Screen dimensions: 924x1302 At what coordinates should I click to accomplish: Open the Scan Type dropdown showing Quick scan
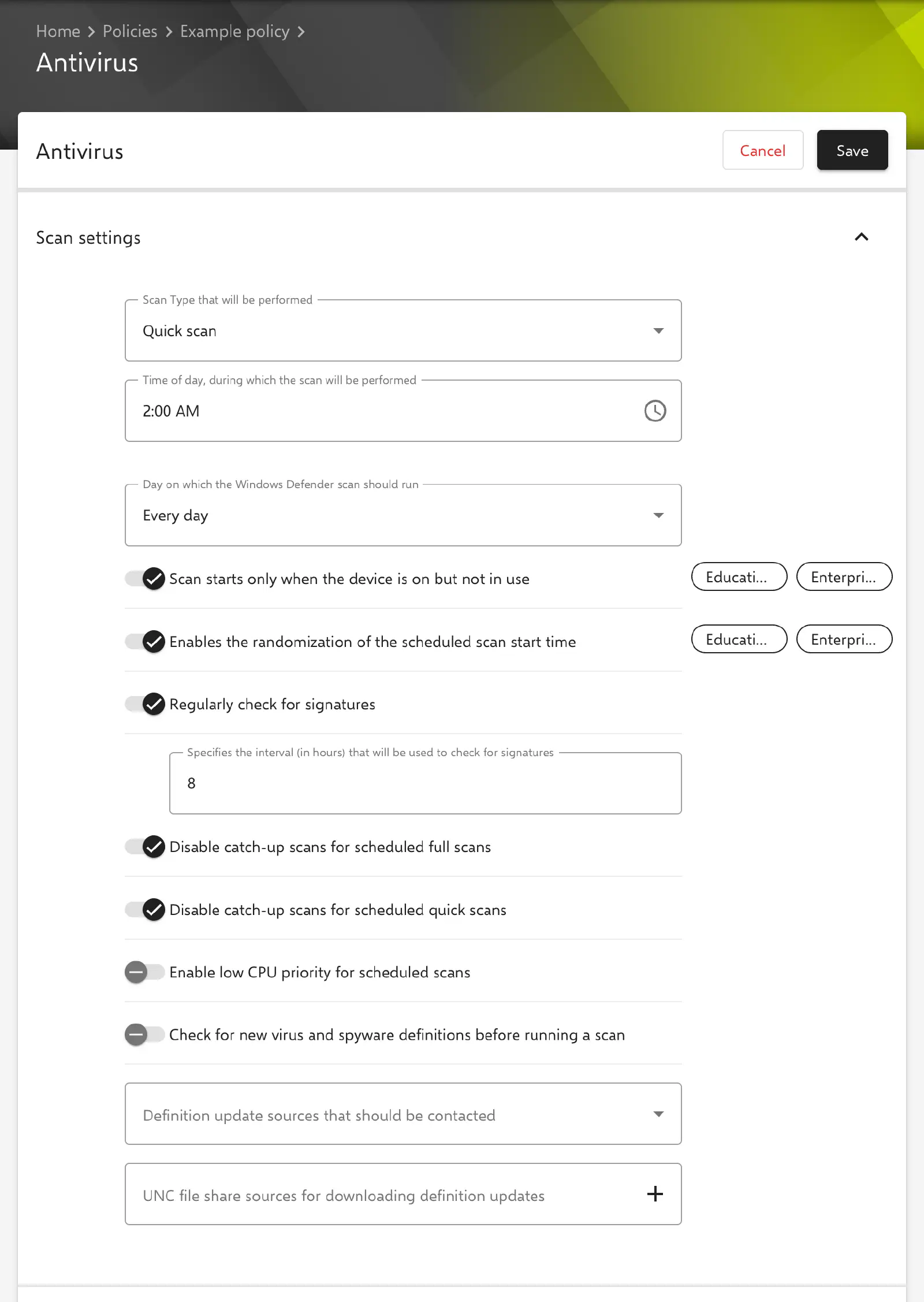click(403, 330)
